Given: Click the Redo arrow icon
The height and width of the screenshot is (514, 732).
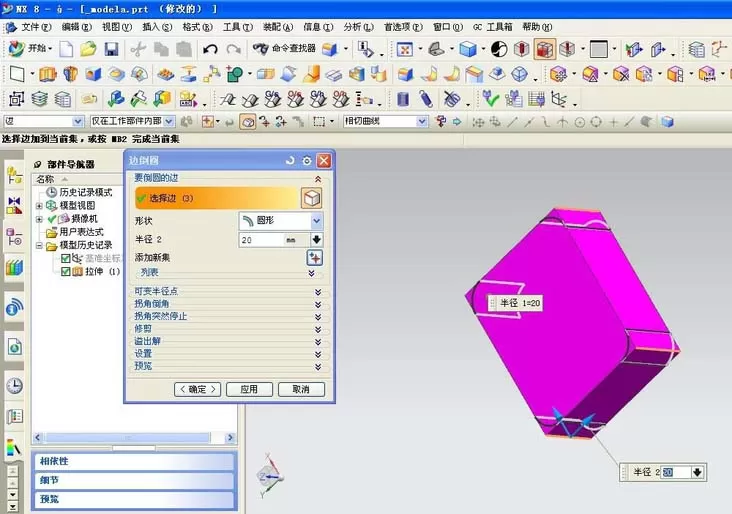Looking at the screenshot, I should pos(233,49).
